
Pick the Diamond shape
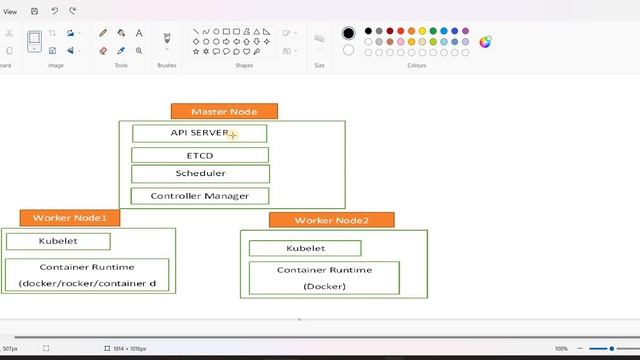tap(196, 42)
